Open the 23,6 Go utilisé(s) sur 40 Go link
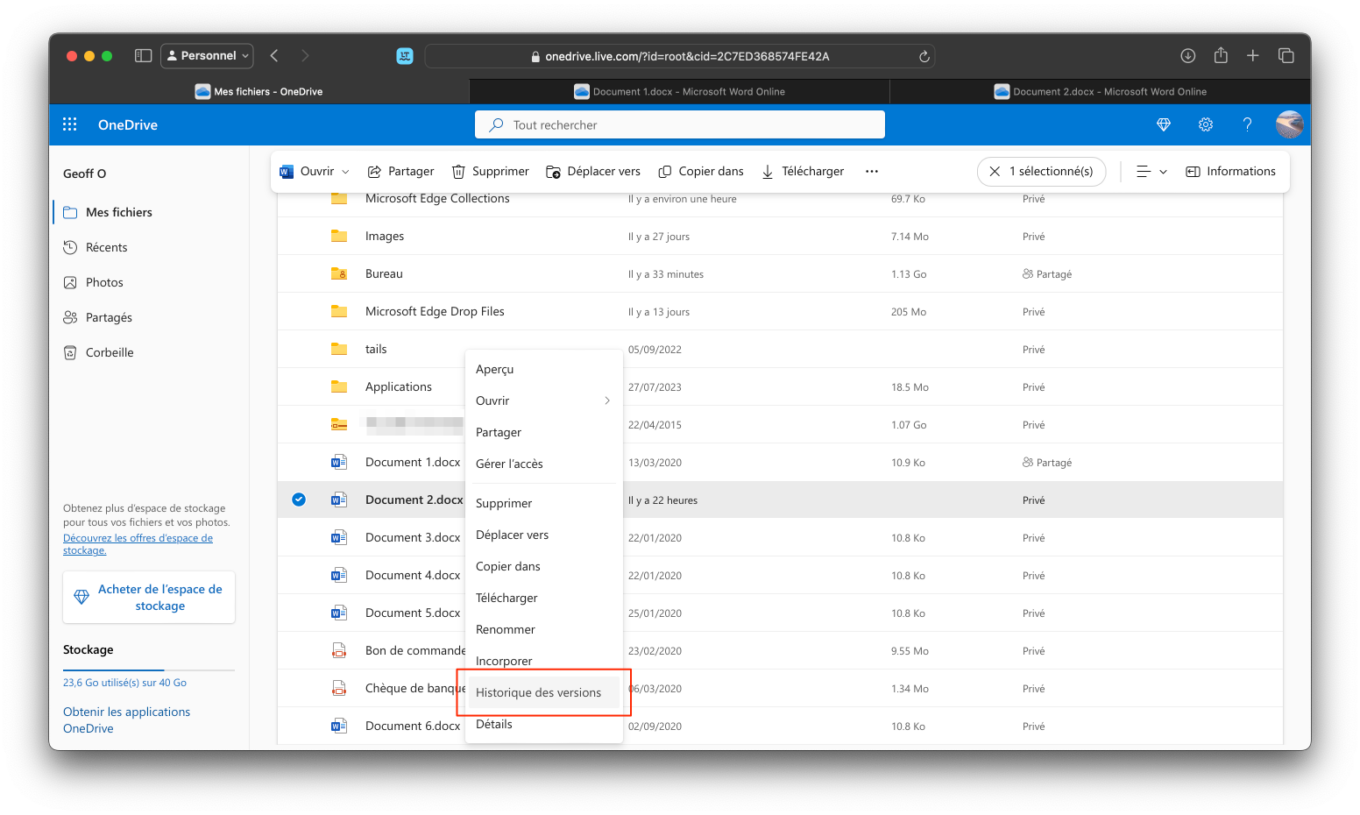 click(x=125, y=683)
